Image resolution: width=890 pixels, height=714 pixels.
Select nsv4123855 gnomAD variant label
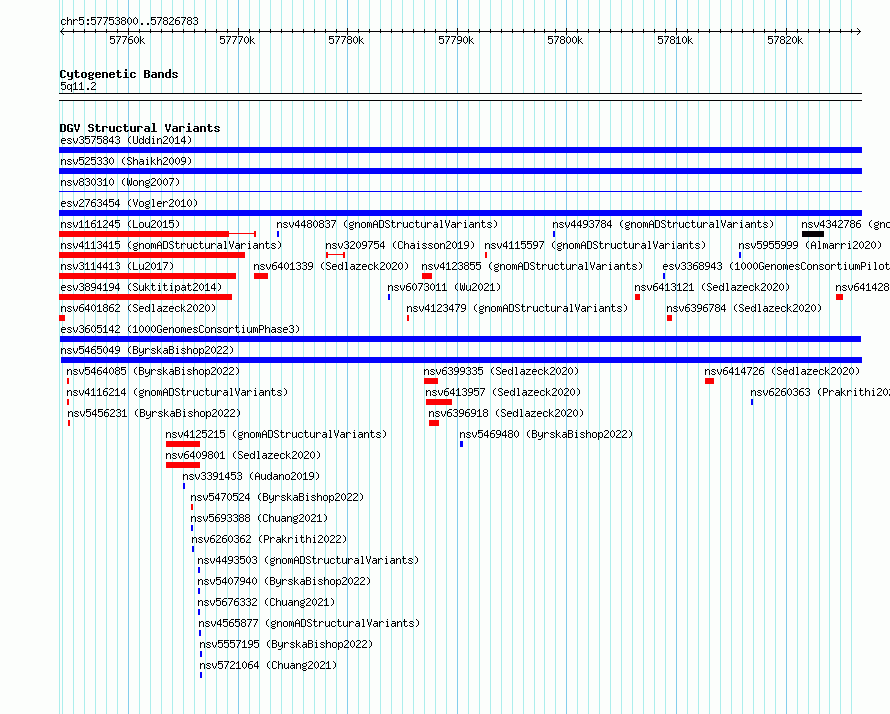tap(532, 266)
